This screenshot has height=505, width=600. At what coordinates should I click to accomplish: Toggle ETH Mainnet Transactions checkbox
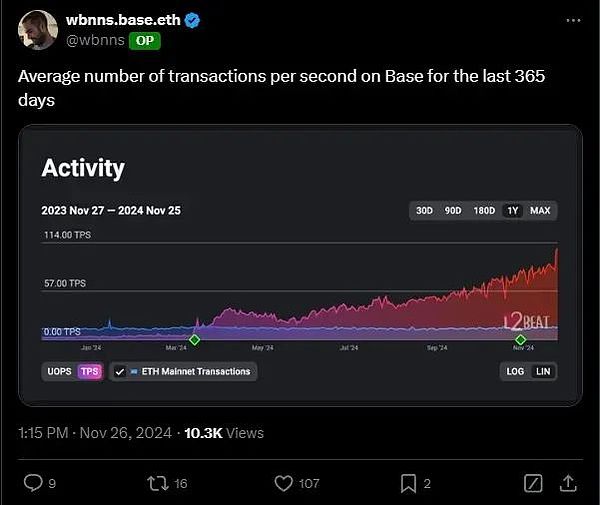pos(120,371)
